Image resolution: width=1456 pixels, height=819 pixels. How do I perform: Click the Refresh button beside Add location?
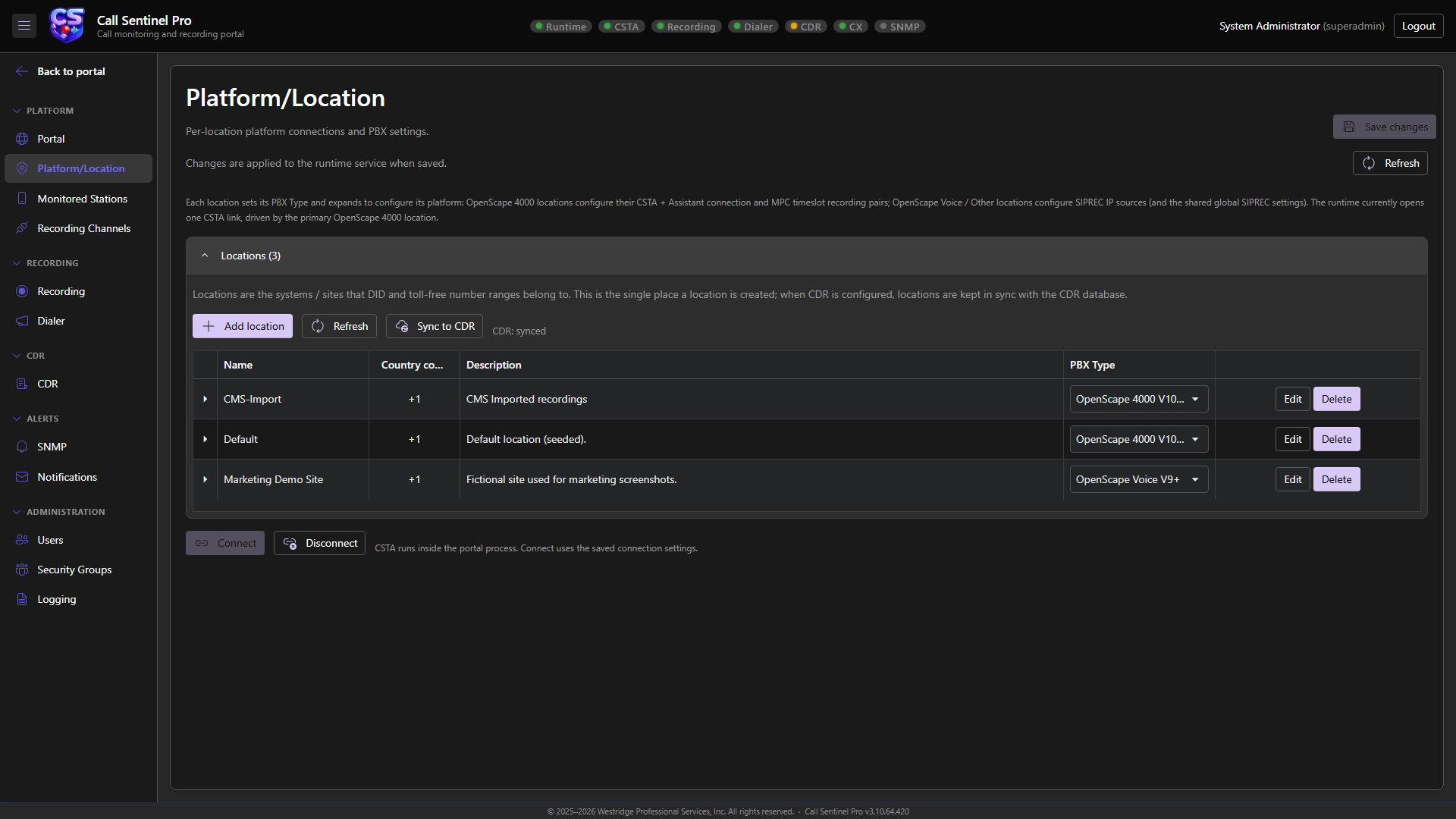coord(339,326)
